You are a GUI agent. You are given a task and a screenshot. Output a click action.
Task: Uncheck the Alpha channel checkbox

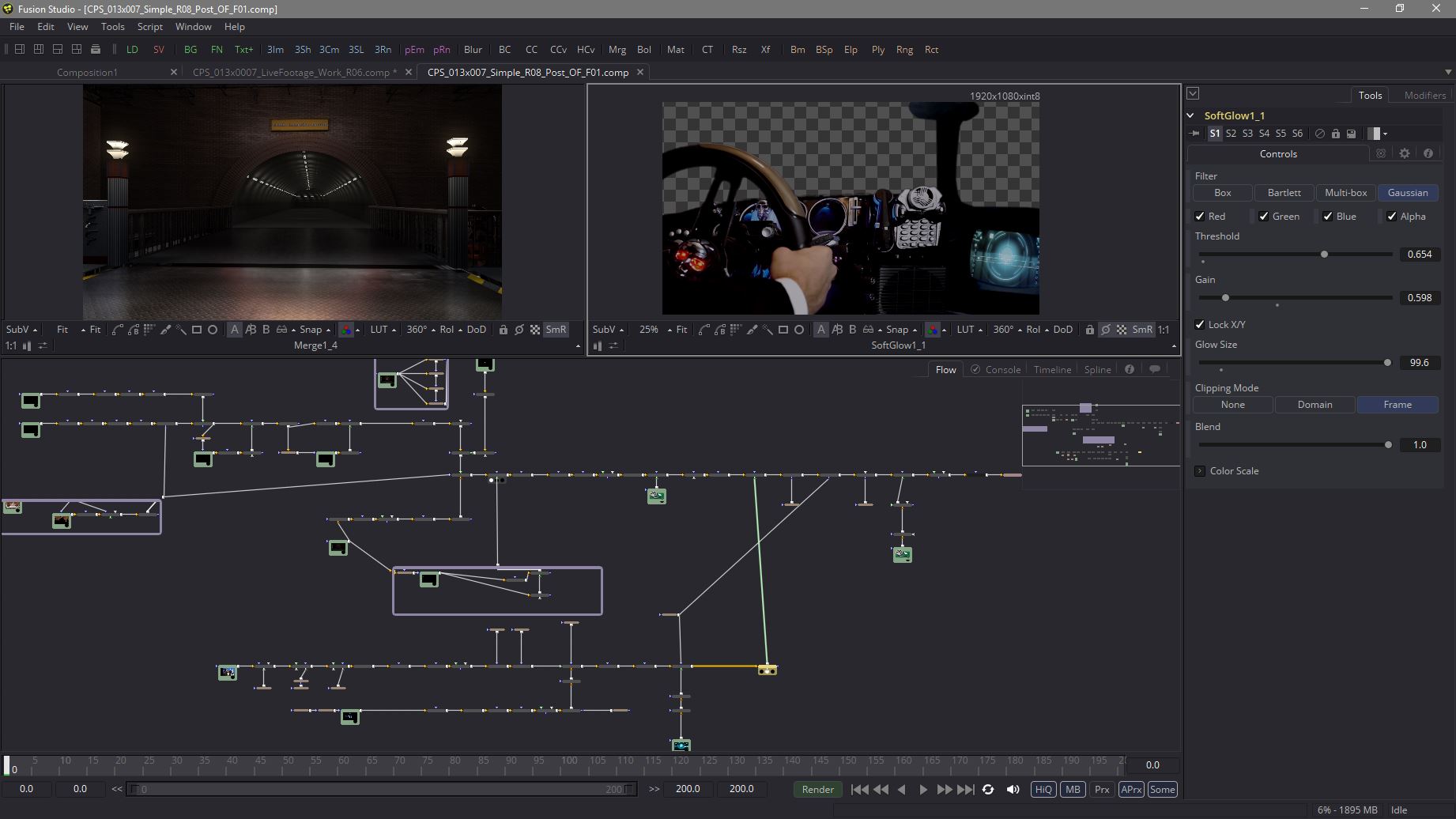tap(1392, 217)
